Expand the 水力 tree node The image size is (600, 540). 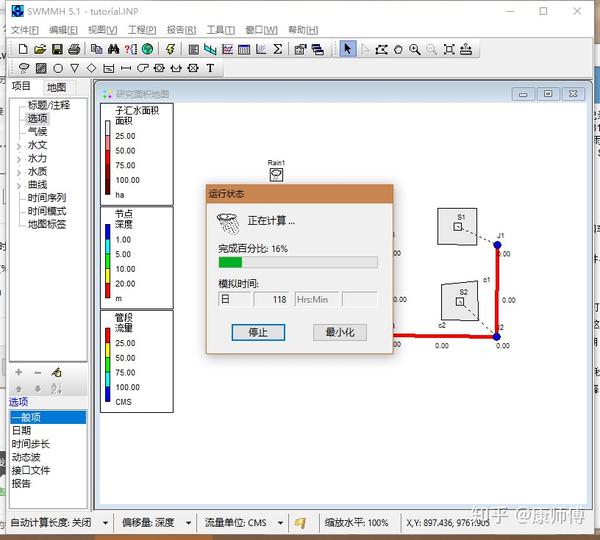[x=18, y=159]
